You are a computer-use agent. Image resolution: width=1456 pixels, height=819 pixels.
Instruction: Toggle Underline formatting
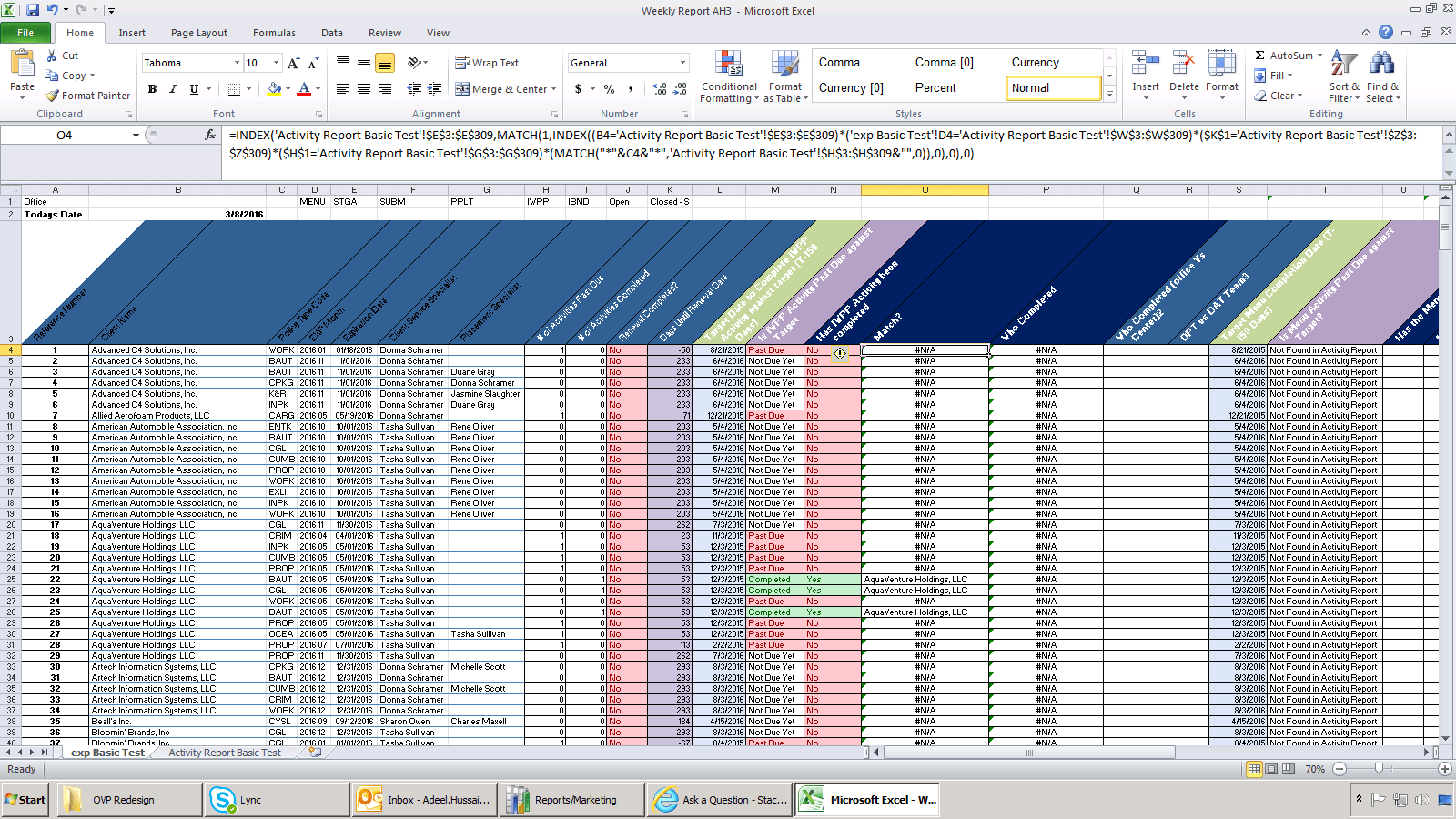[x=194, y=89]
